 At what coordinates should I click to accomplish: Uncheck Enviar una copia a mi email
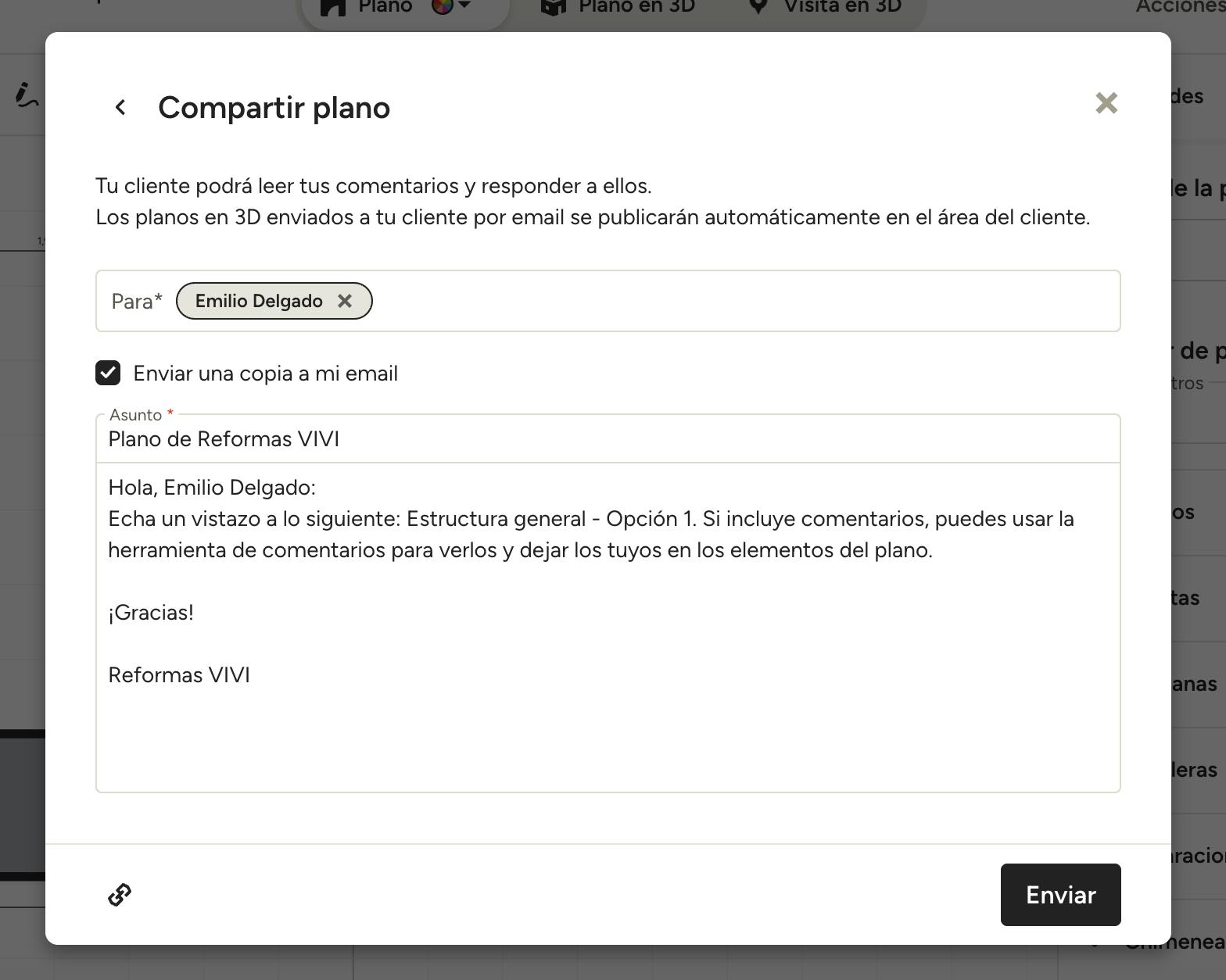(108, 373)
